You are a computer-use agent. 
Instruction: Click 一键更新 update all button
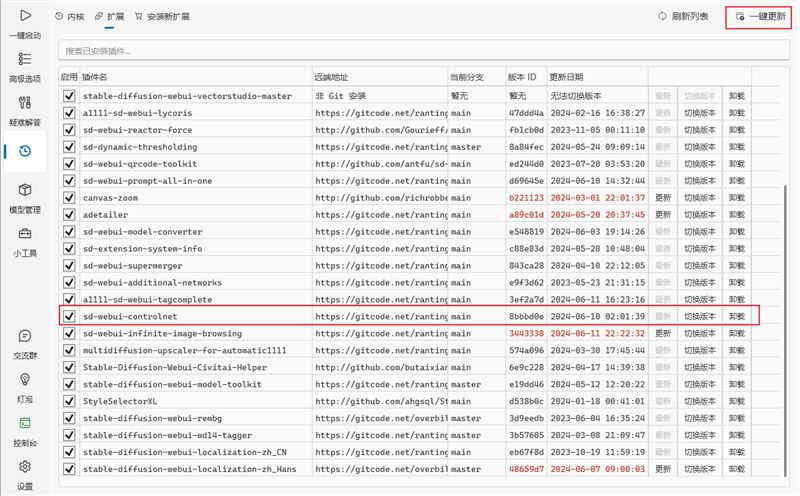pyautogui.click(x=760, y=16)
